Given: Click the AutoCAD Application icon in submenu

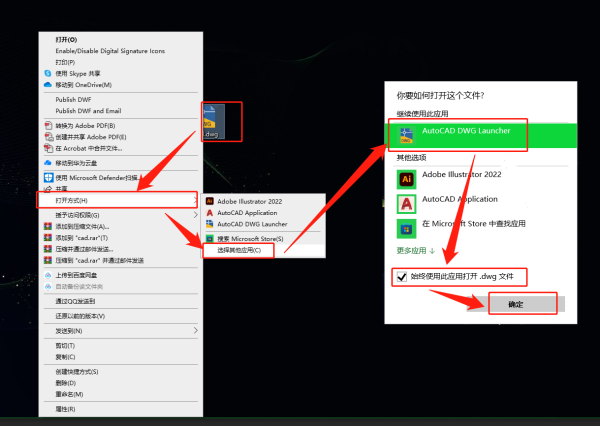Looking at the screenshot, I should 209,212.
